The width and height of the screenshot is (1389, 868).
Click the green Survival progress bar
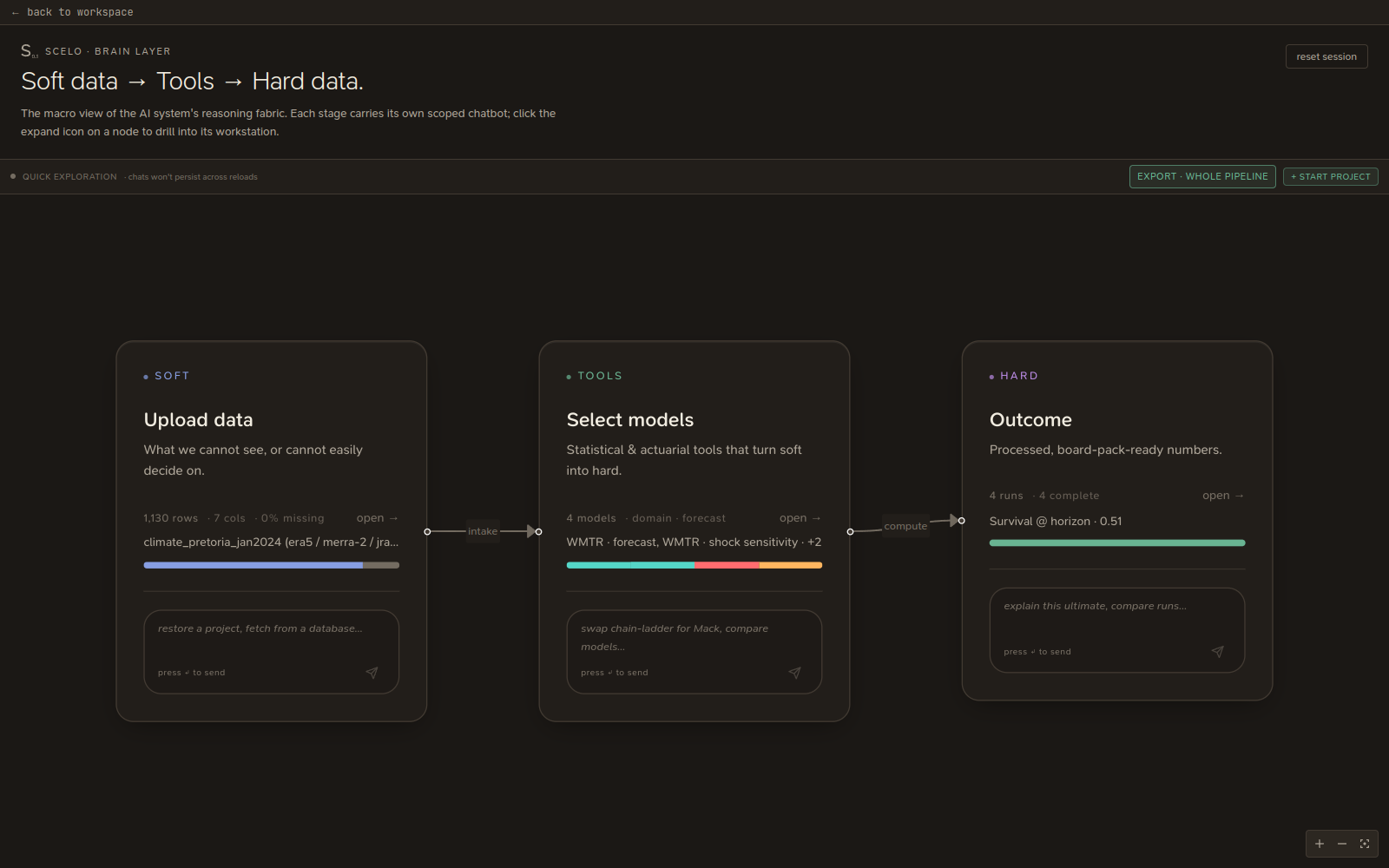click(1117, 542)
